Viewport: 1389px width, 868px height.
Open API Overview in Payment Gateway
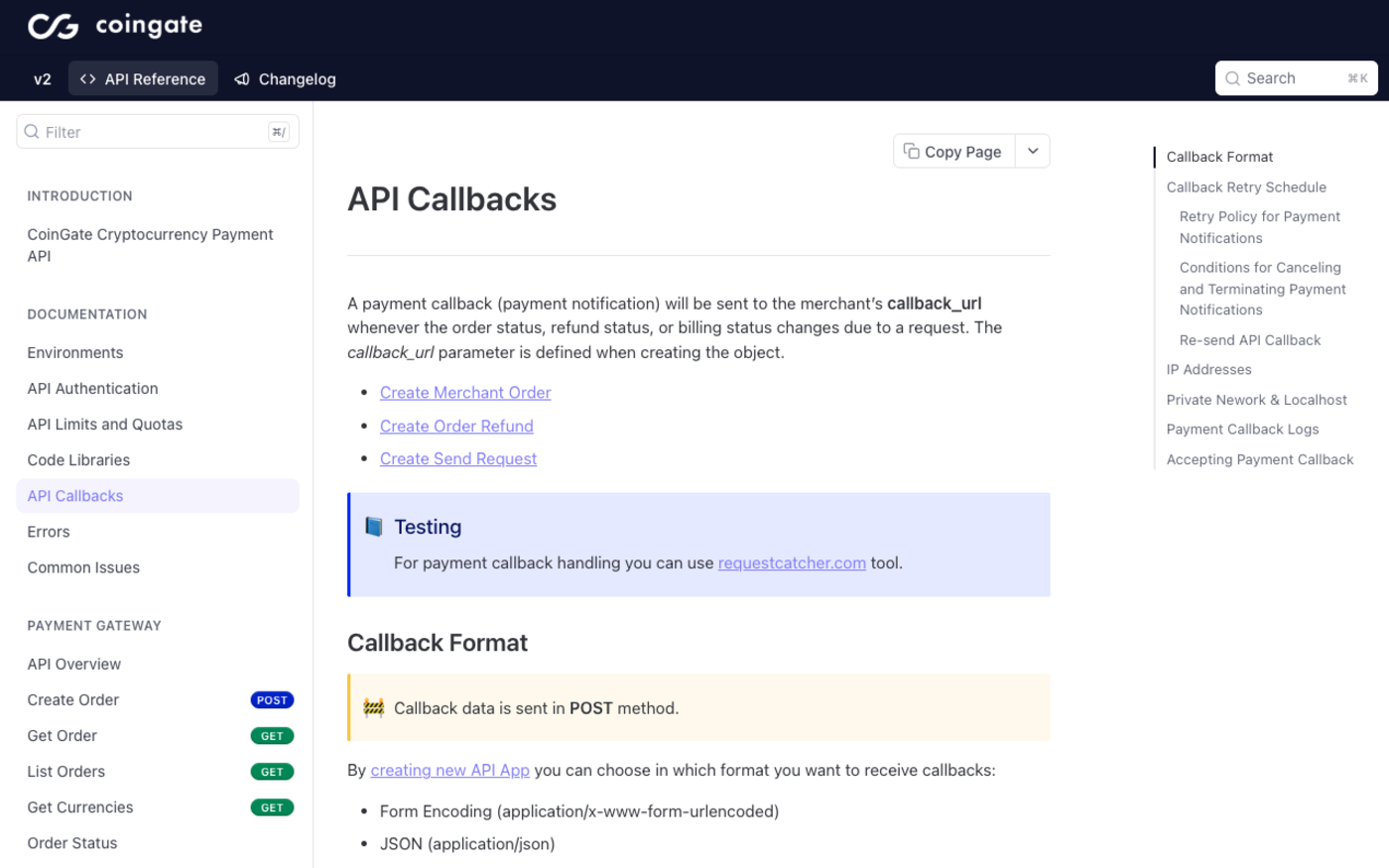click(x=158, y=665)
